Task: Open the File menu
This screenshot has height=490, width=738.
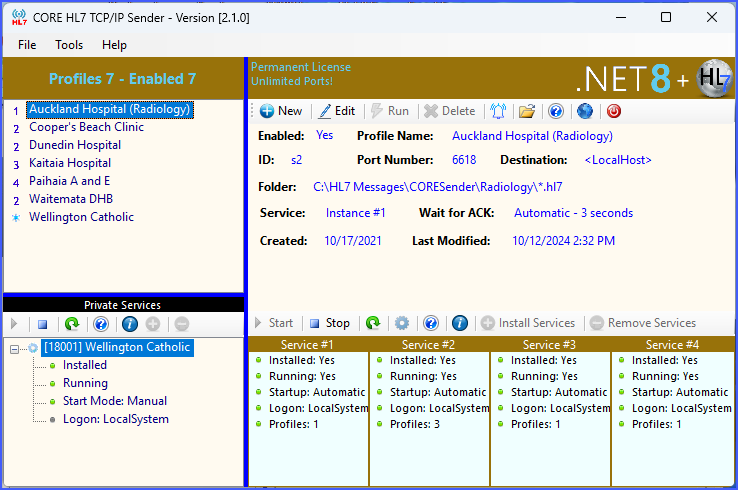Action: click(27, 45)
